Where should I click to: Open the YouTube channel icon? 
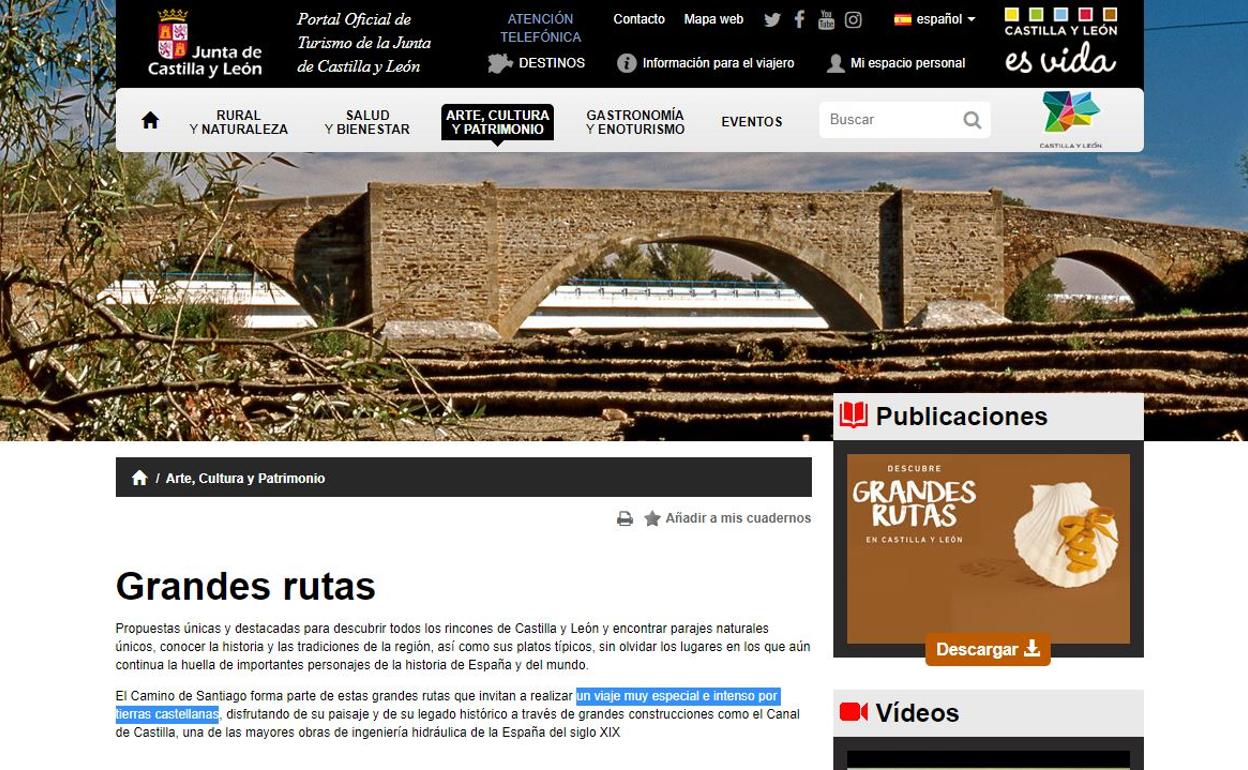coord(825,19)
